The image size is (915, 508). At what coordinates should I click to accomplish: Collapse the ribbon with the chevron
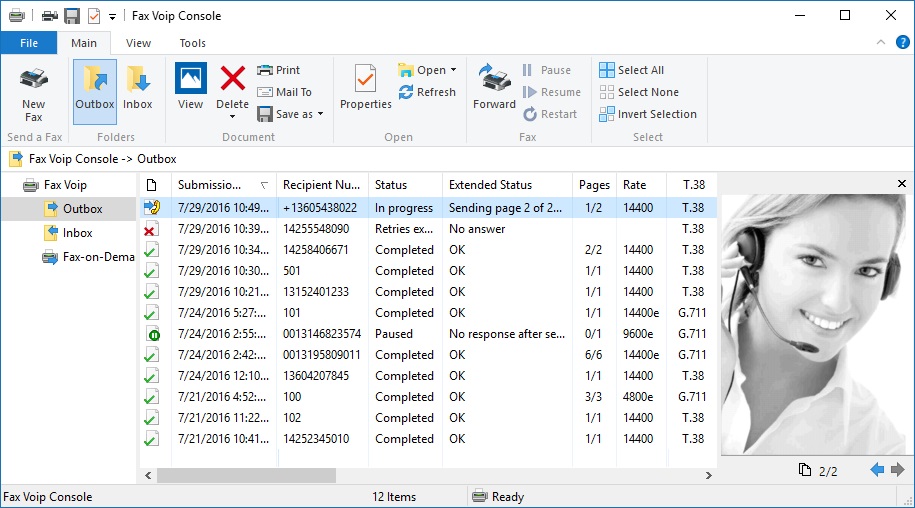[881, 42]
